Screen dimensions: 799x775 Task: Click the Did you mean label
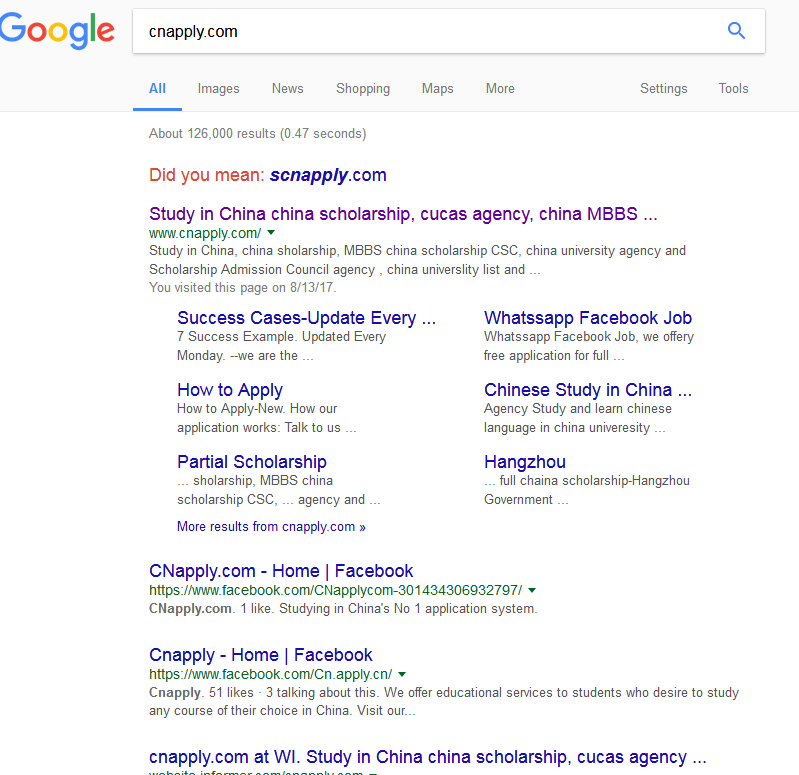[x=206, y=175]
